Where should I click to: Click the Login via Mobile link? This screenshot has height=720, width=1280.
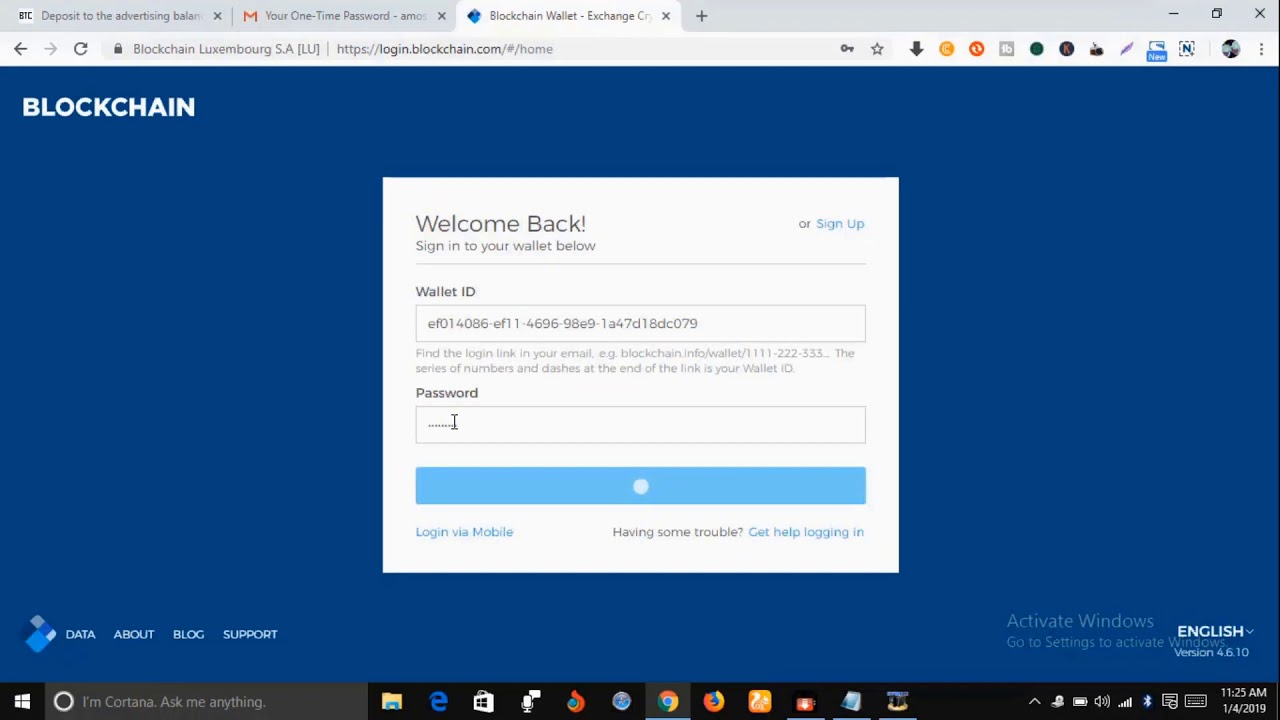(x=464, y=532)
